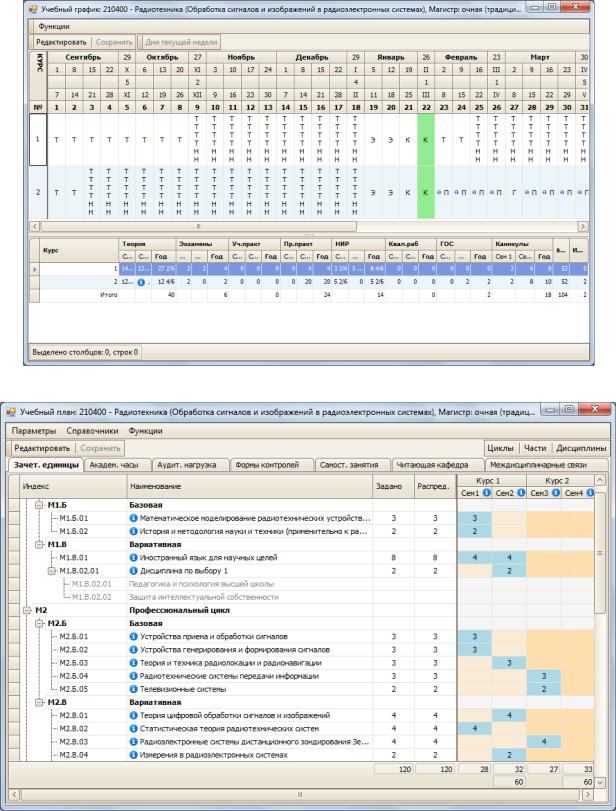The height and width of the screenshot is (811, 616).
Task: Click info icon for Измерения в радиоэлектронных системах
Action: pos(133,755)
